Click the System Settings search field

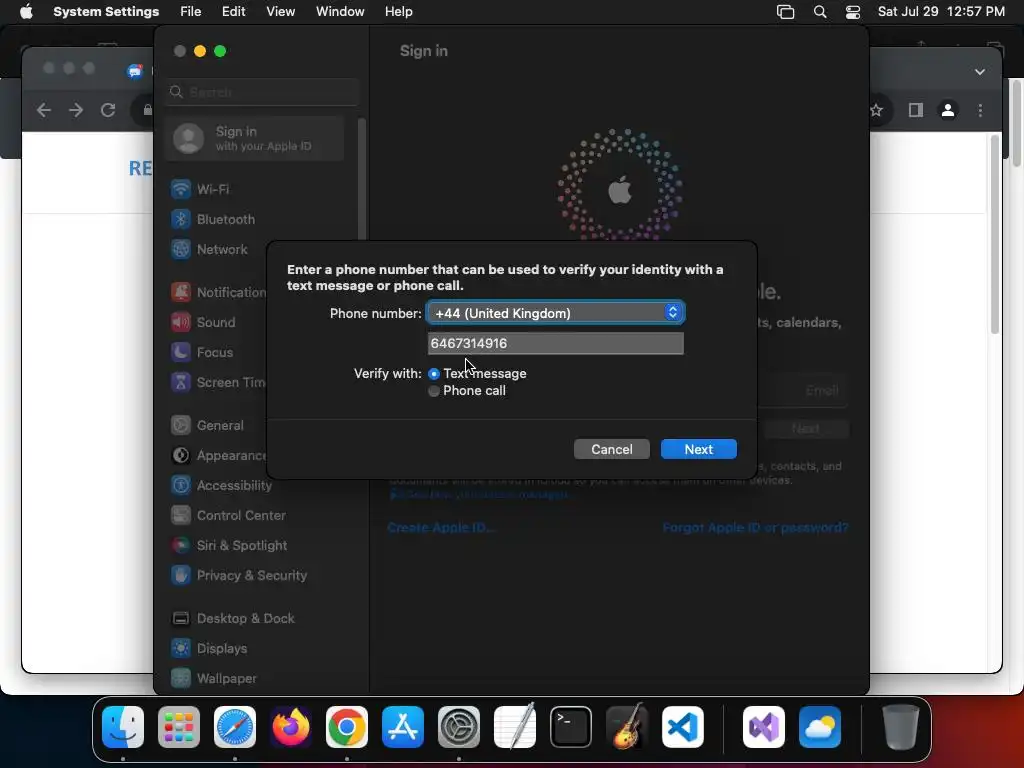pyautogui.click(x=263, y=92)
